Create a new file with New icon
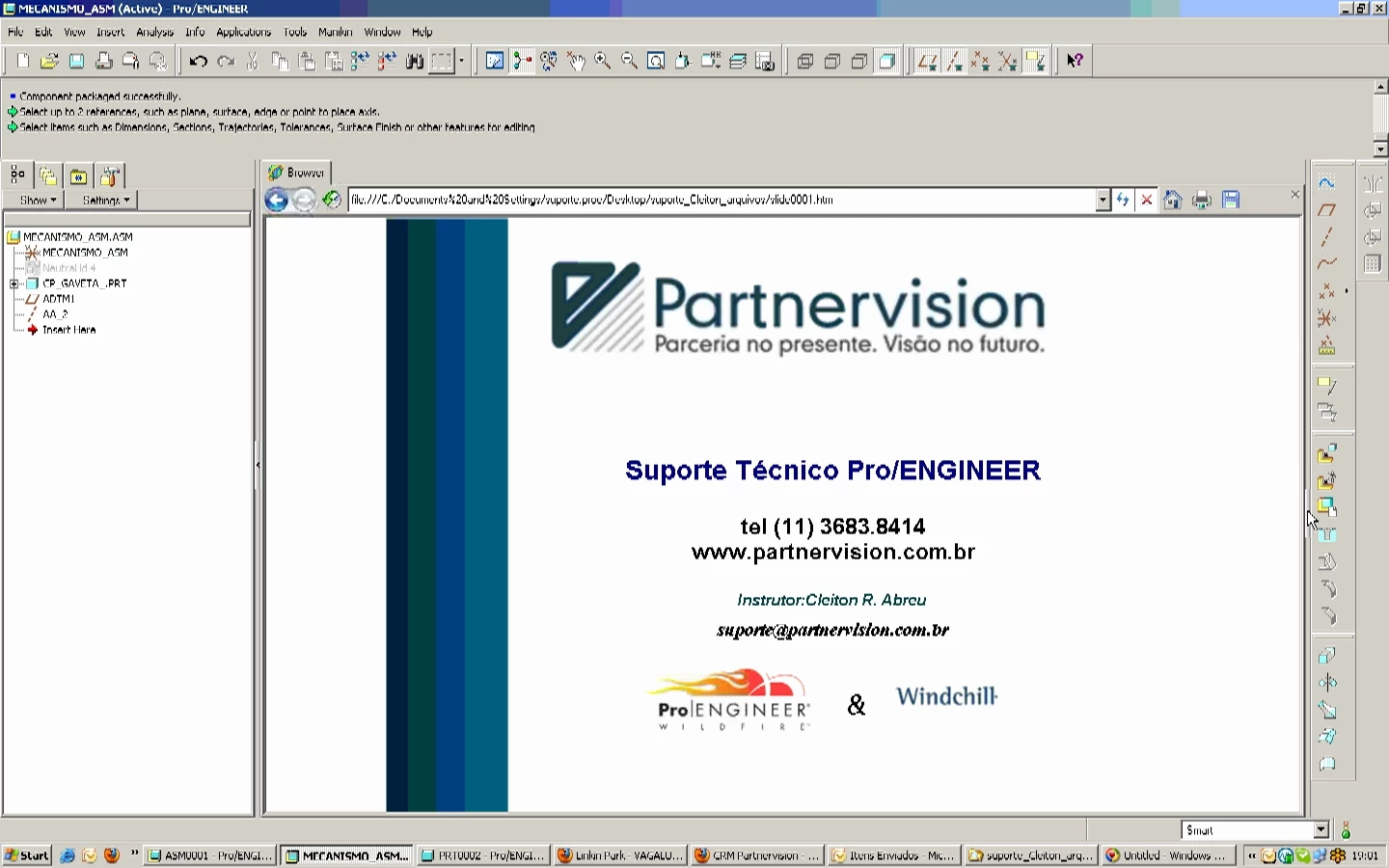This screenshot has height=868, width=1389. point(22,61)
